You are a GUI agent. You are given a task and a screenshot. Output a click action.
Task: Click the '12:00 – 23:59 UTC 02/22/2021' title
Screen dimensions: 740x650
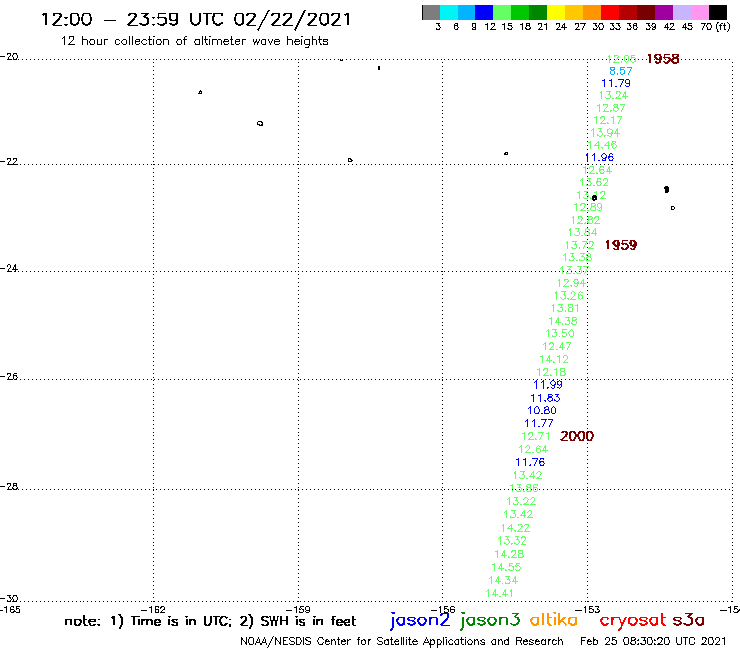196,19
